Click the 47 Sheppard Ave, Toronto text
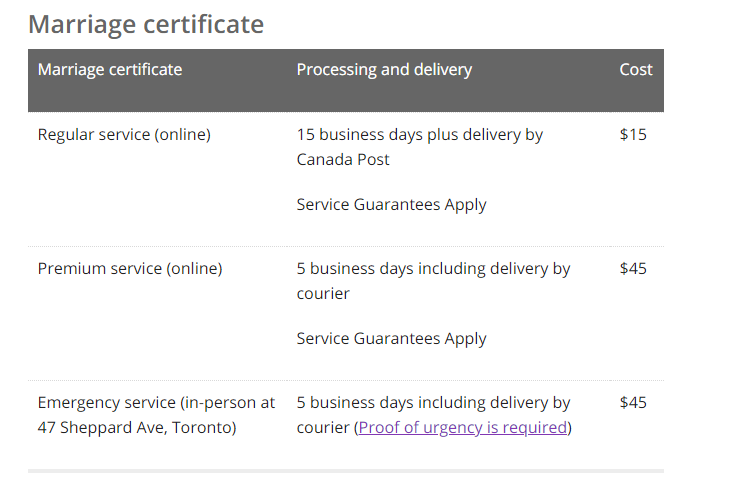The width and height of the screenshot is (745, 482). 137,427
